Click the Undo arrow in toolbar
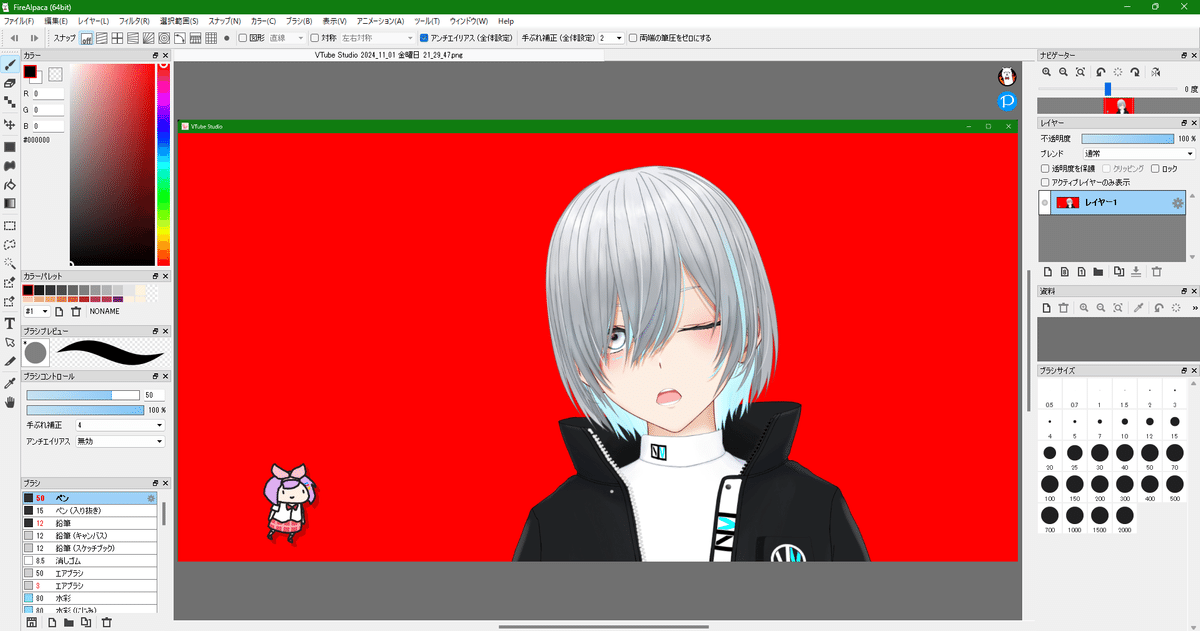This screenshot has height=631, width=1200. click(14, 38)
